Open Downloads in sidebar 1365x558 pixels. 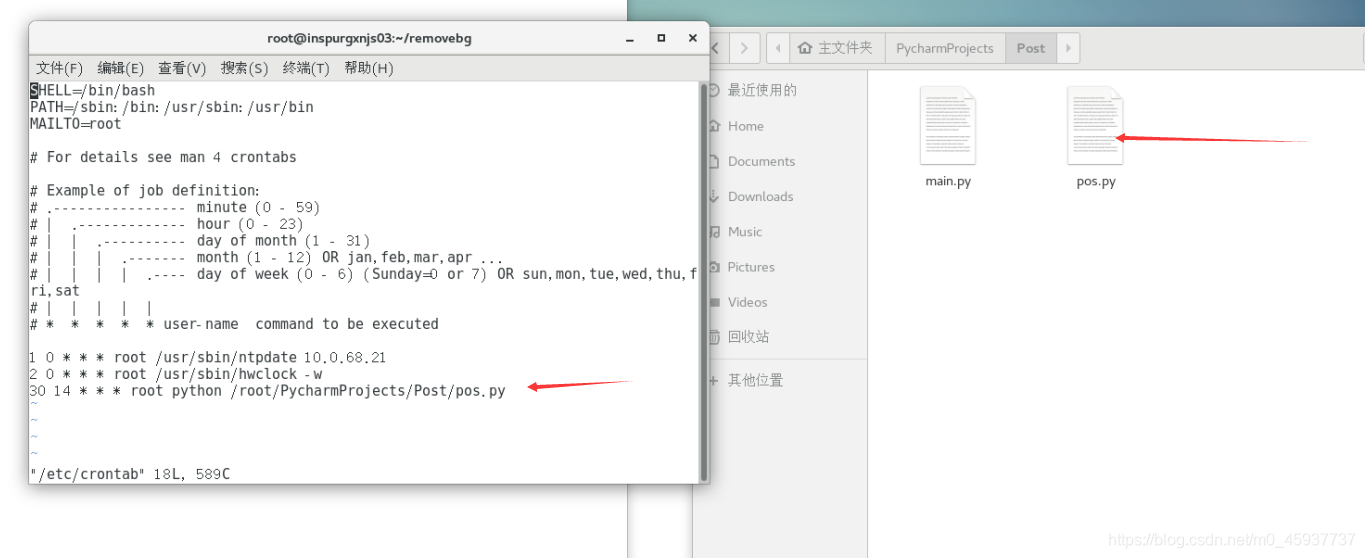pyautogui.click(x=760, y=196)
